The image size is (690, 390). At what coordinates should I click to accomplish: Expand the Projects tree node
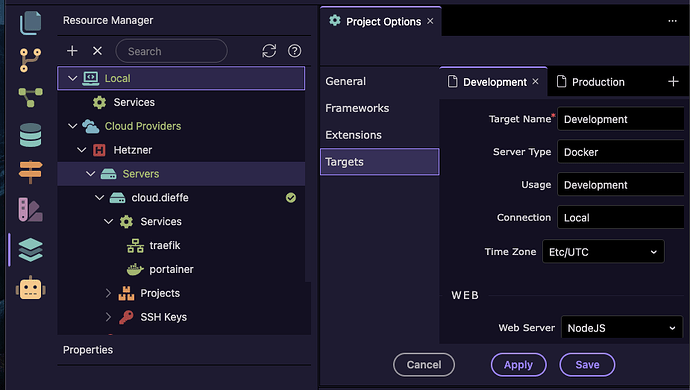(108, 293)
